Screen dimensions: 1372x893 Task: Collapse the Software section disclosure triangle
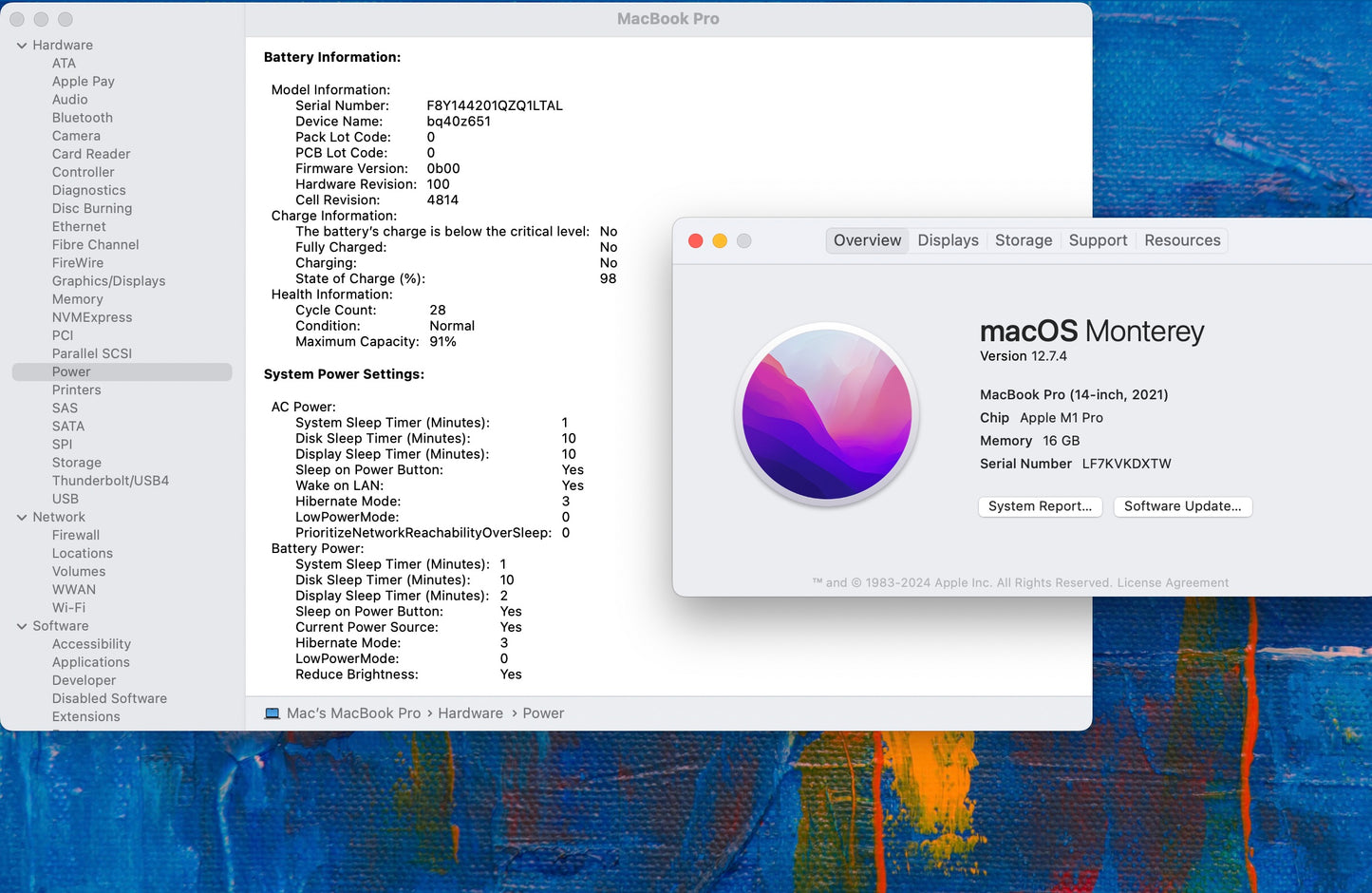(x=21, y=626)
